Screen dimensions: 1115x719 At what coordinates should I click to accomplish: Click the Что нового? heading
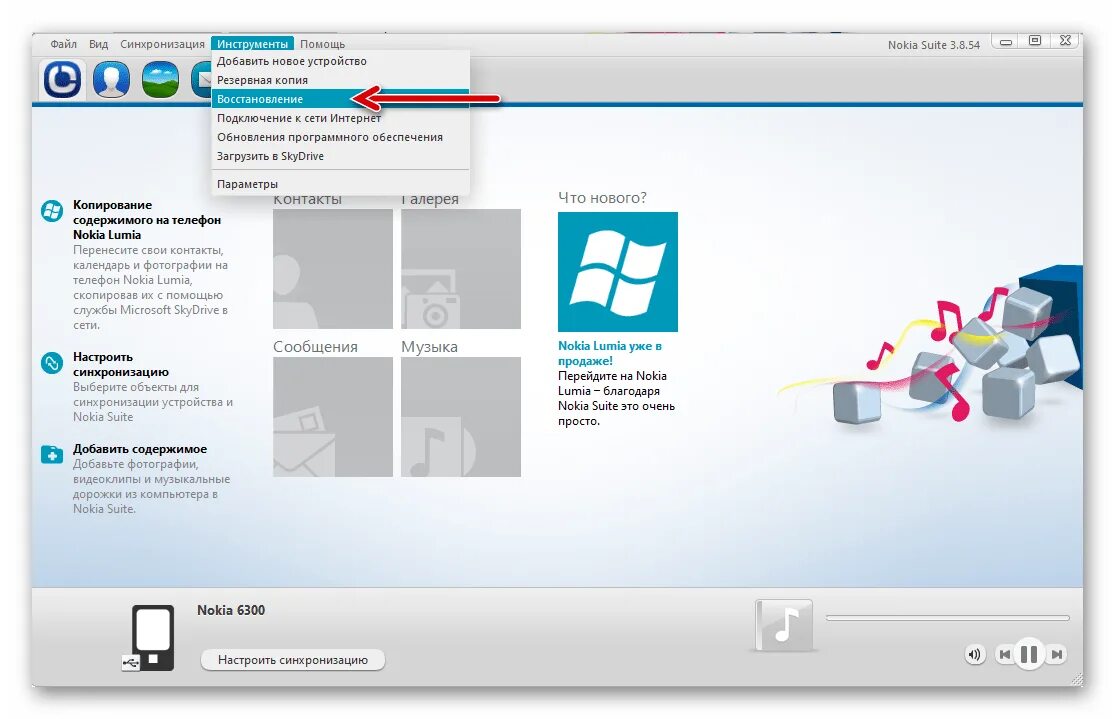pos(602,198)
